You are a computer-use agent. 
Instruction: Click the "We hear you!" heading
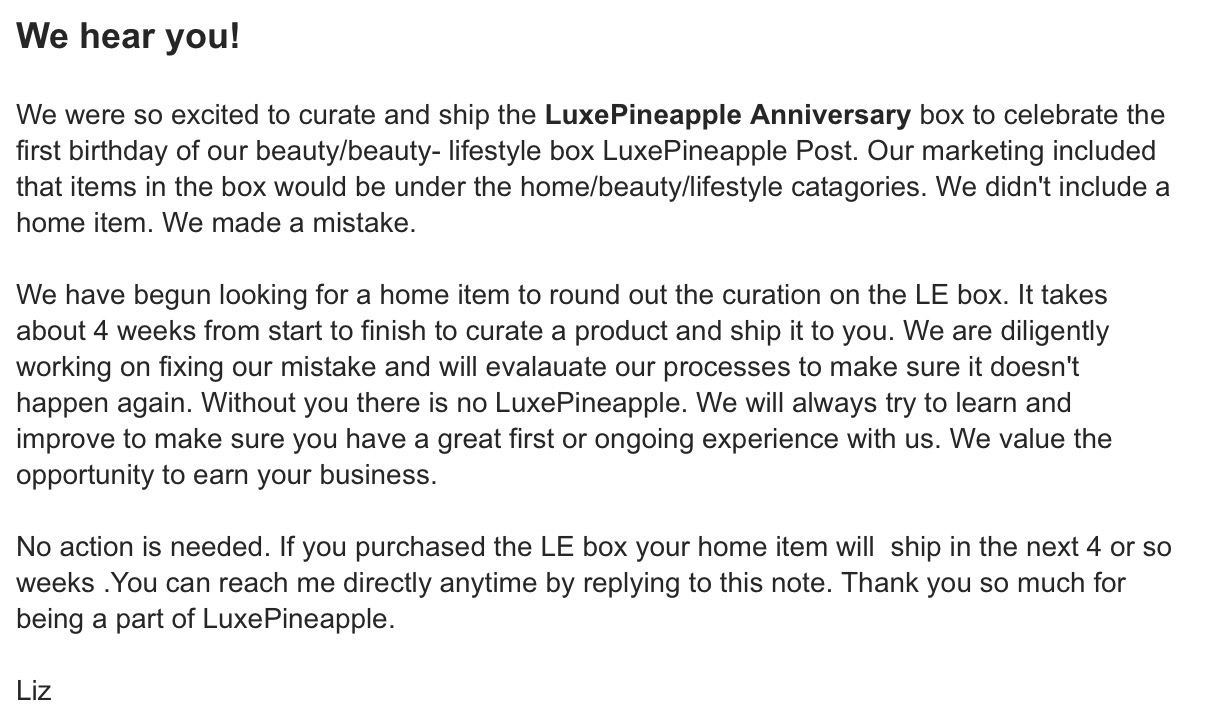(x=128, y=38)
